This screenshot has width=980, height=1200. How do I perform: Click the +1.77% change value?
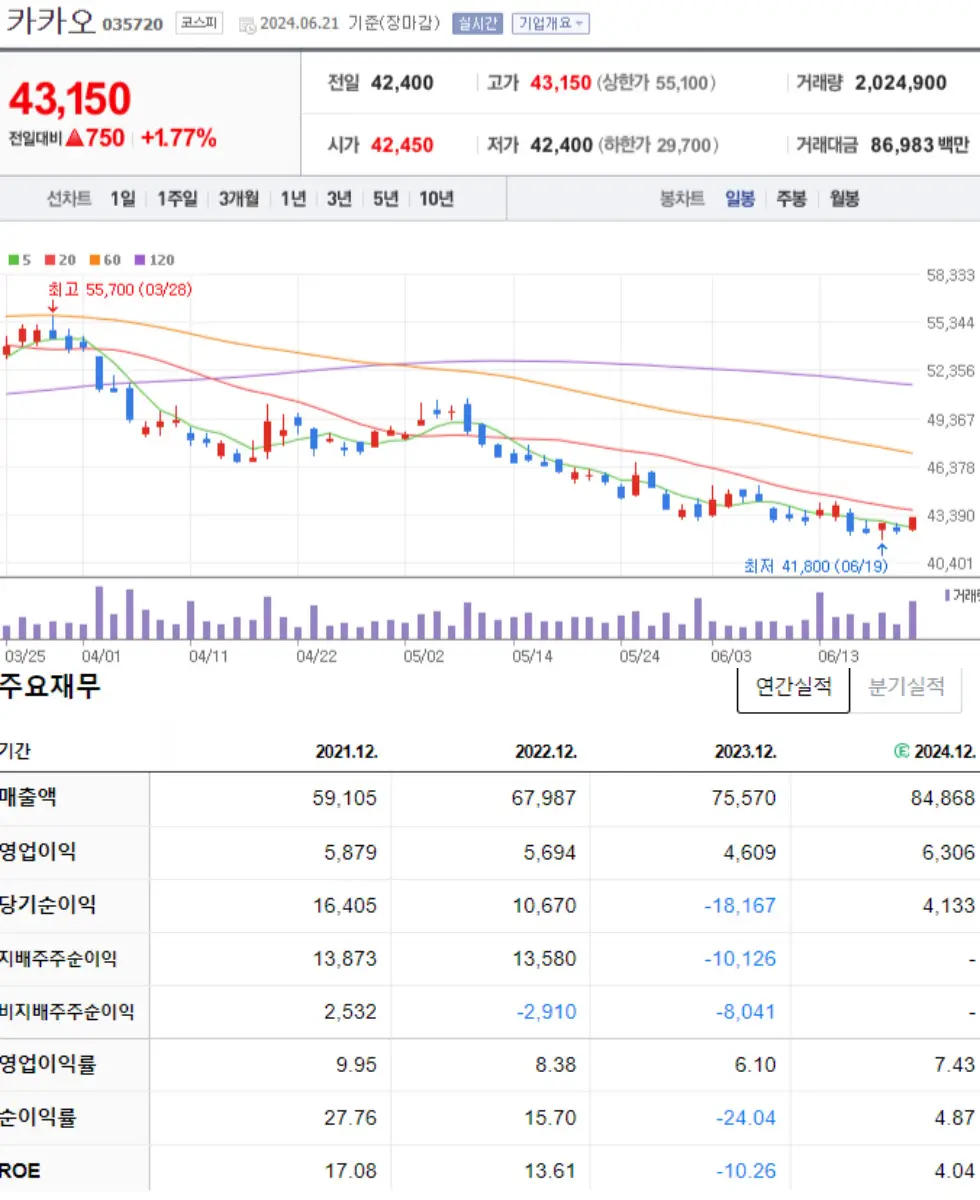pos(179,138)
